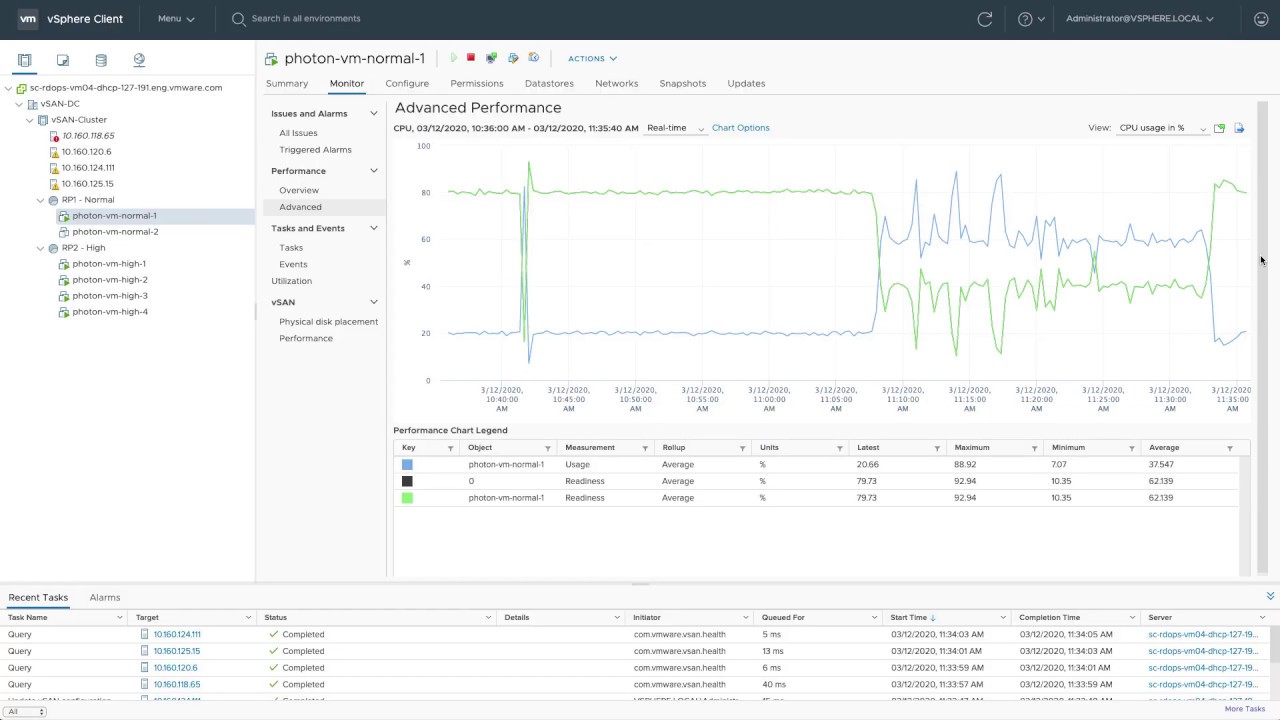Image resolution: width=1280 pixels, height=720 pixels.
Task: Open the Hosts and Clusters inventory view
Action: pos(25,60)
